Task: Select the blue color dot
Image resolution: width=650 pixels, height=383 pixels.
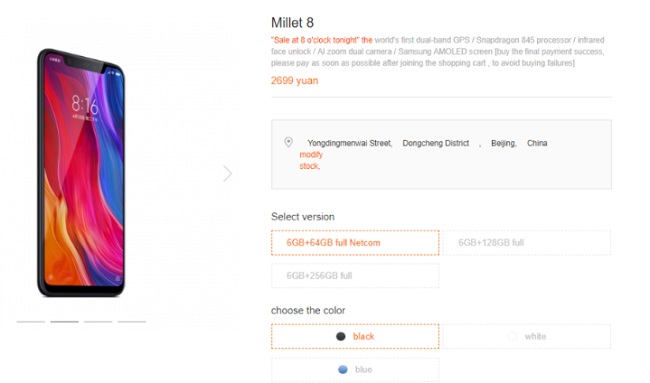Action: 343,369
